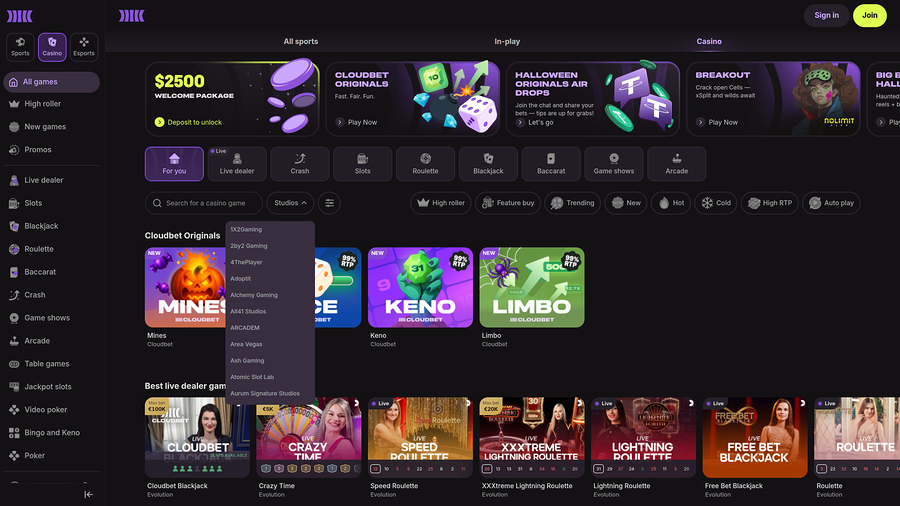Choose Alchemy Gaming from studios list
This screenshot has width=900, height=506.
click(x=270, y=295)
